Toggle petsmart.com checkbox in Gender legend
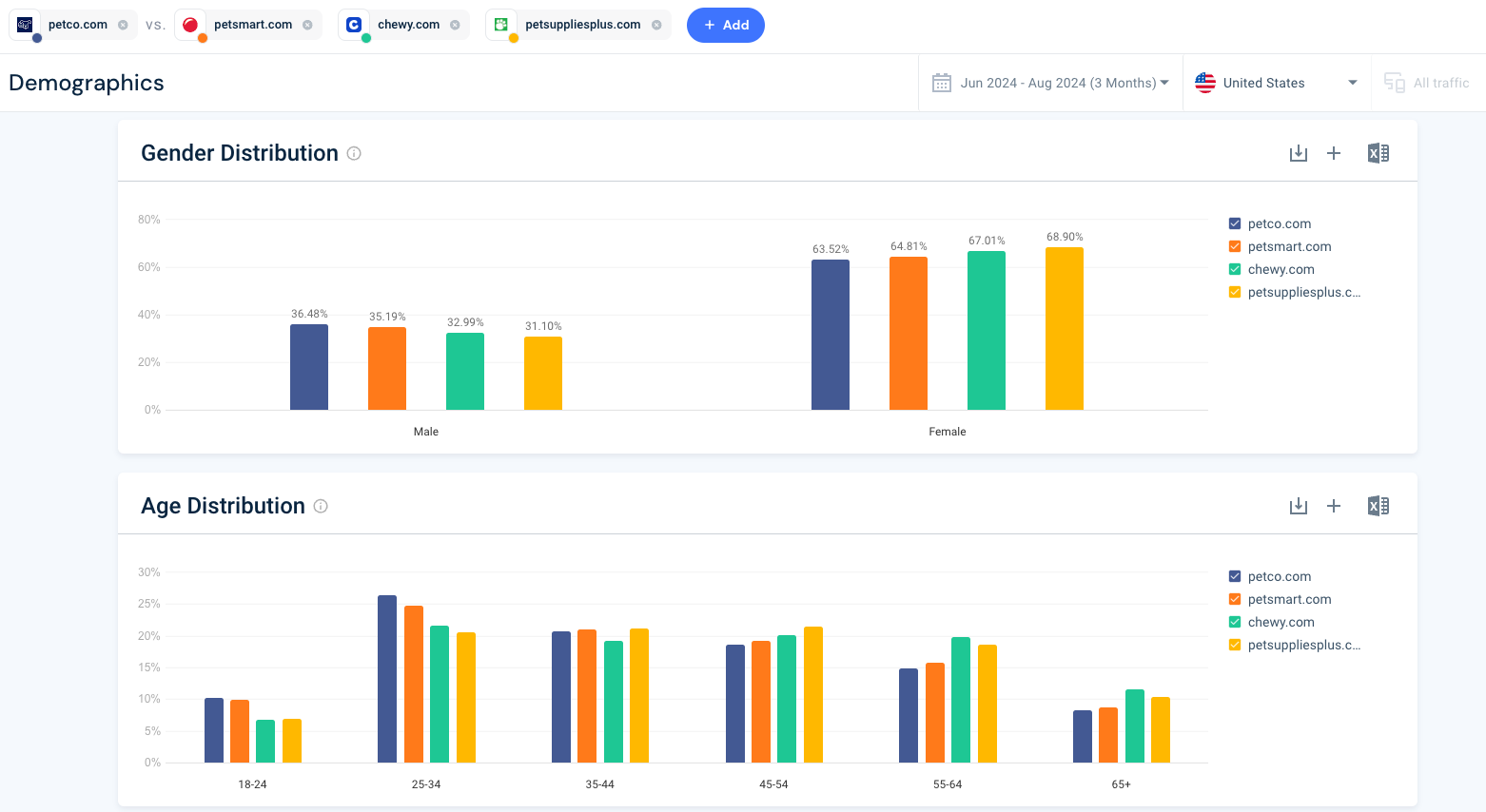1486x812 pixels. click(x=1235, y=246)
